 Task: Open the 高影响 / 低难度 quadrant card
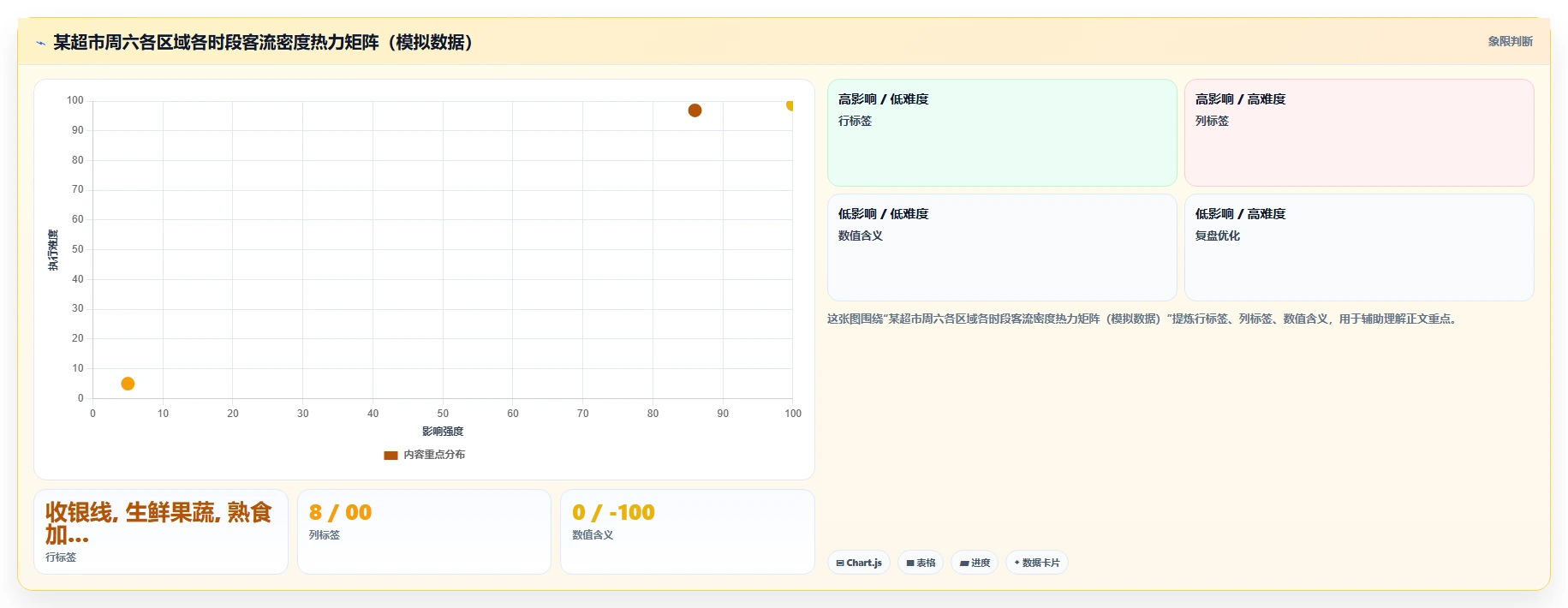1002,133
